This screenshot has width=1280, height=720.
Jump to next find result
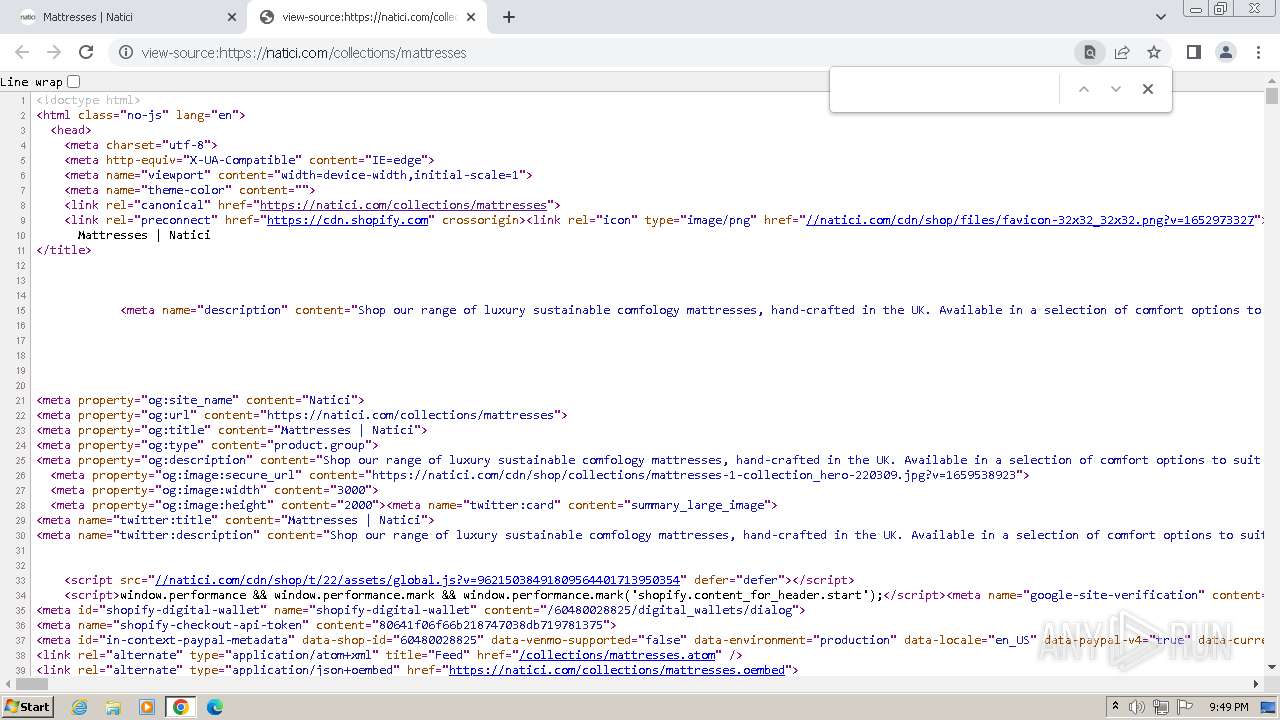tap(1116, 89)
